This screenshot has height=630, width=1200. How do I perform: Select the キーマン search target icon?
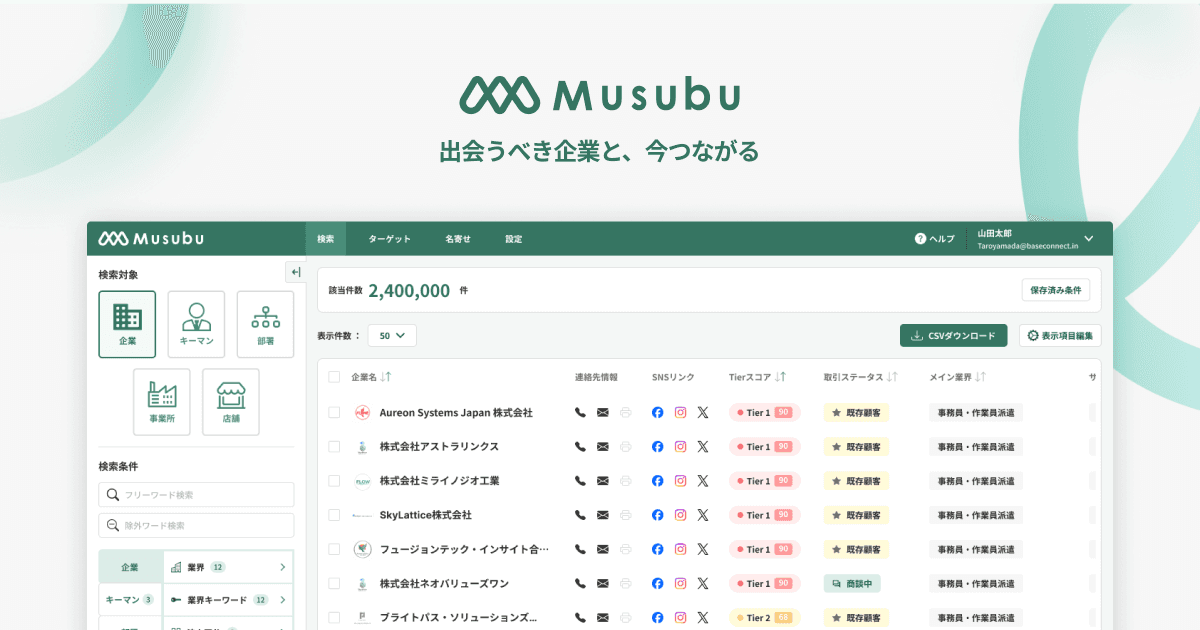tap(196, 323)
